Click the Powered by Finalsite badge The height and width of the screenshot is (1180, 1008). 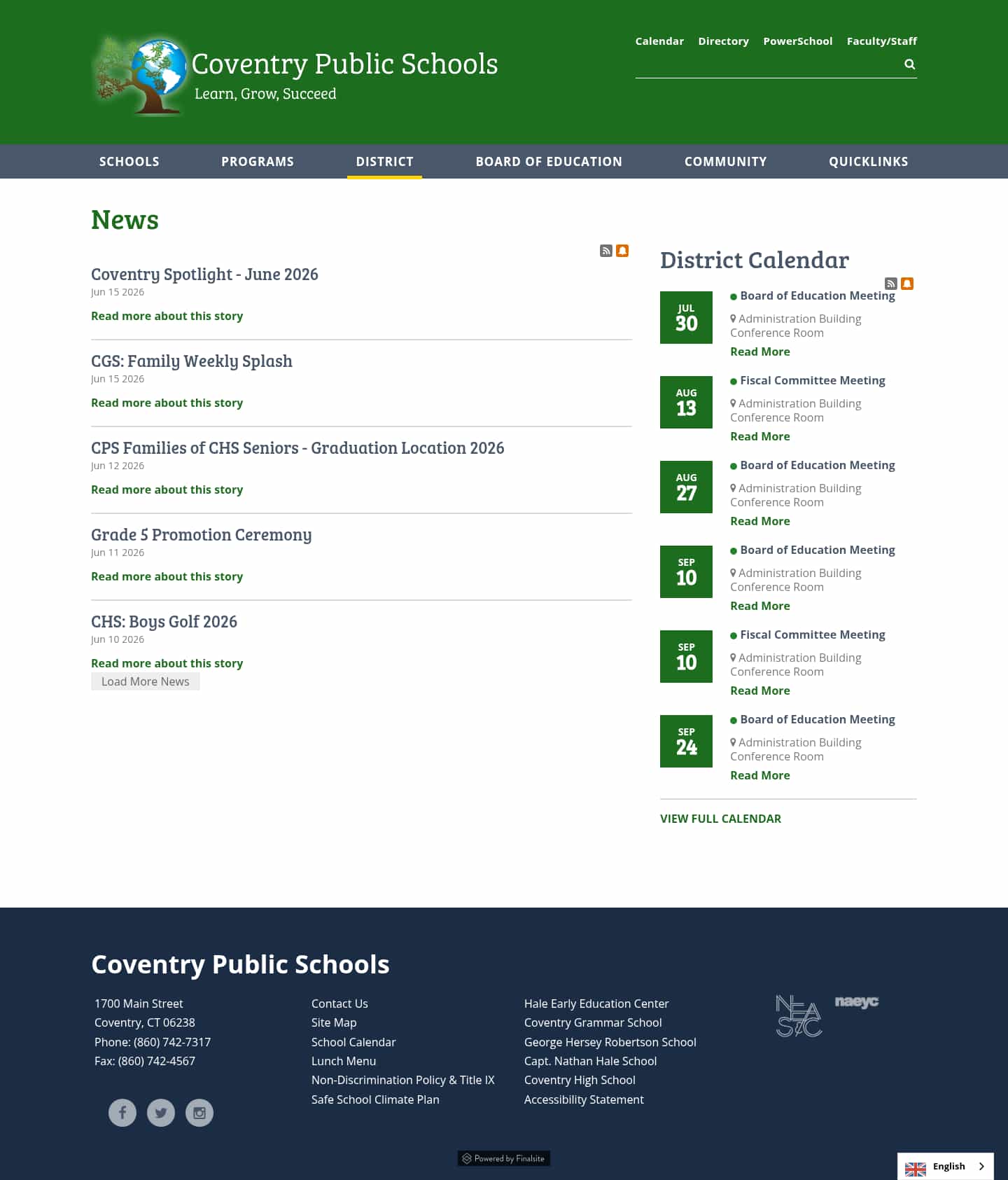point(504,1158)
